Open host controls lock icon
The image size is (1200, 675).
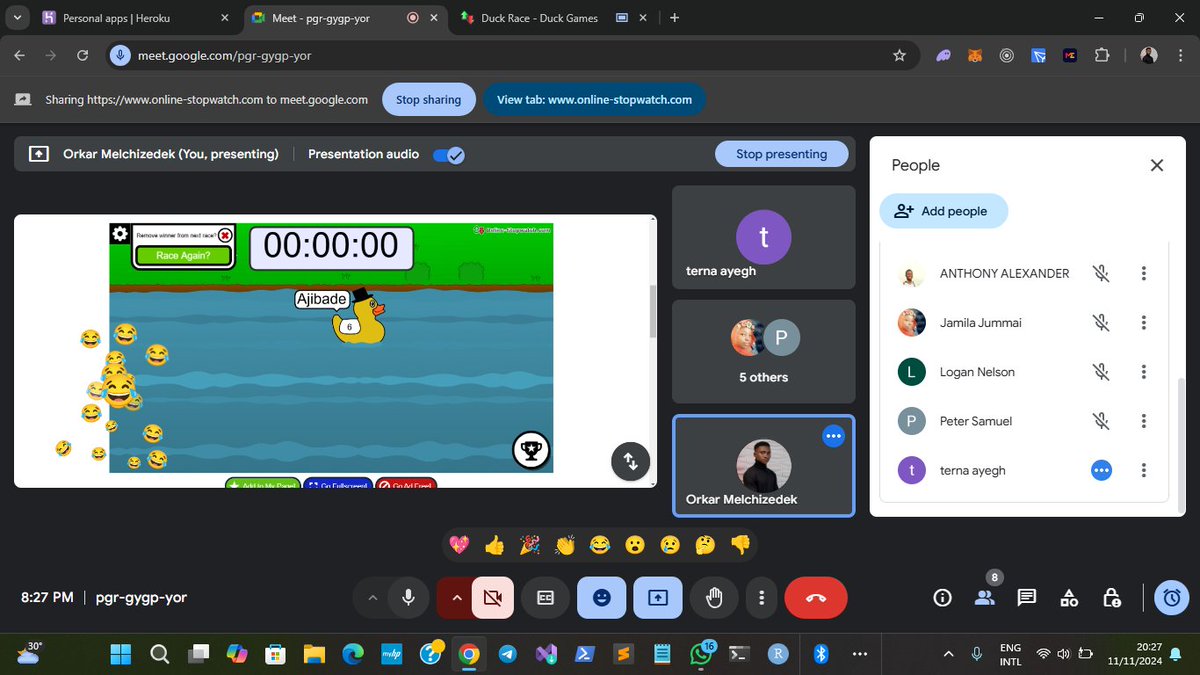pos(1112,598)
